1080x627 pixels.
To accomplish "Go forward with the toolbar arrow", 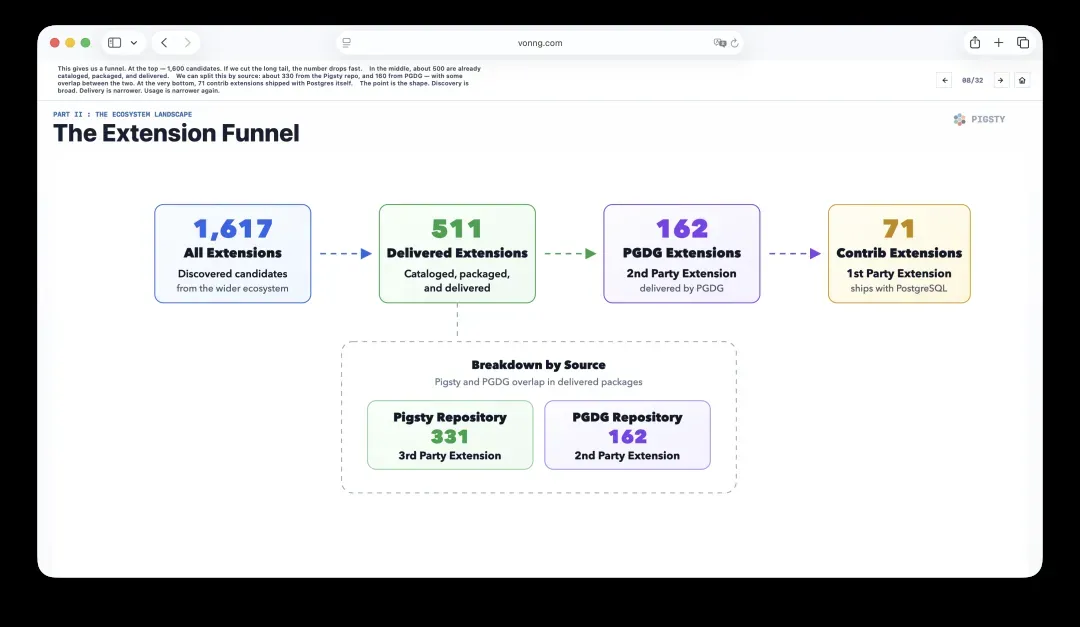I will point(187,43).
